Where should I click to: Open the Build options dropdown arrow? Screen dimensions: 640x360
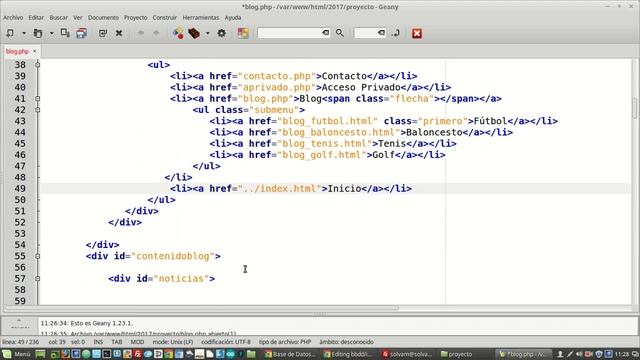click(207, 33)
